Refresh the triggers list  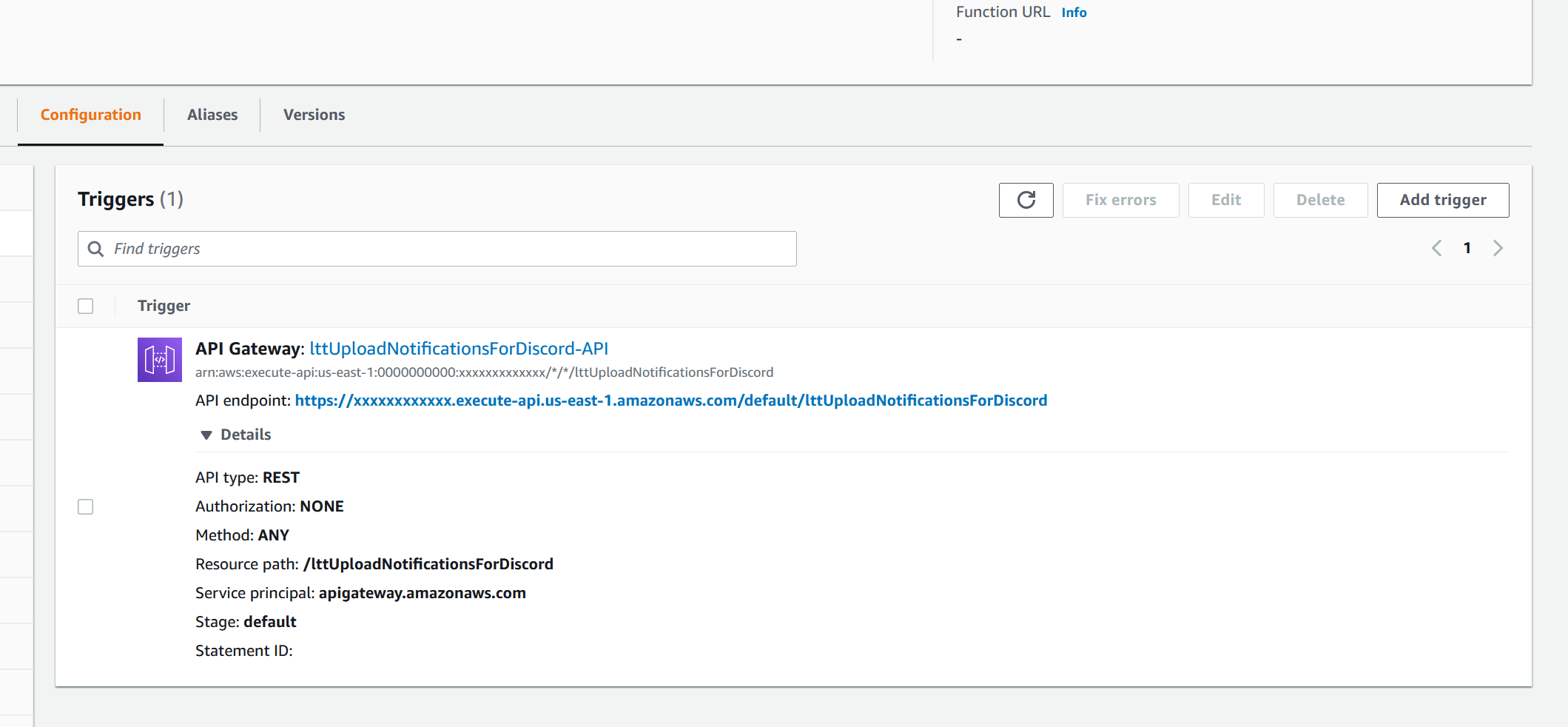[1026, 200]
